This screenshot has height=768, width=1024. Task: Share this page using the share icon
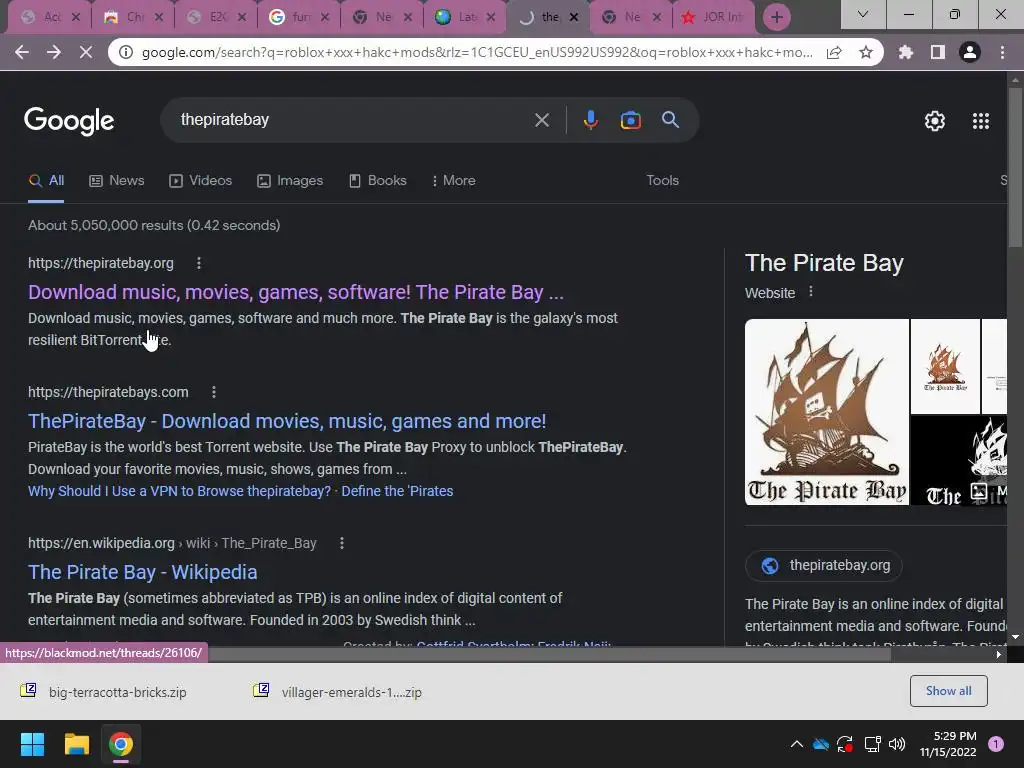pos(834,52)
